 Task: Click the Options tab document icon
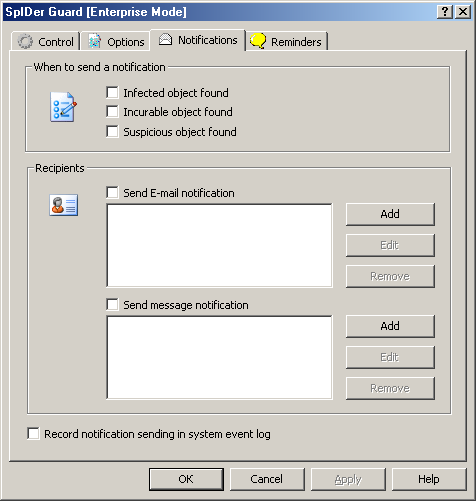pyautogui.click(x=95, y=41)
